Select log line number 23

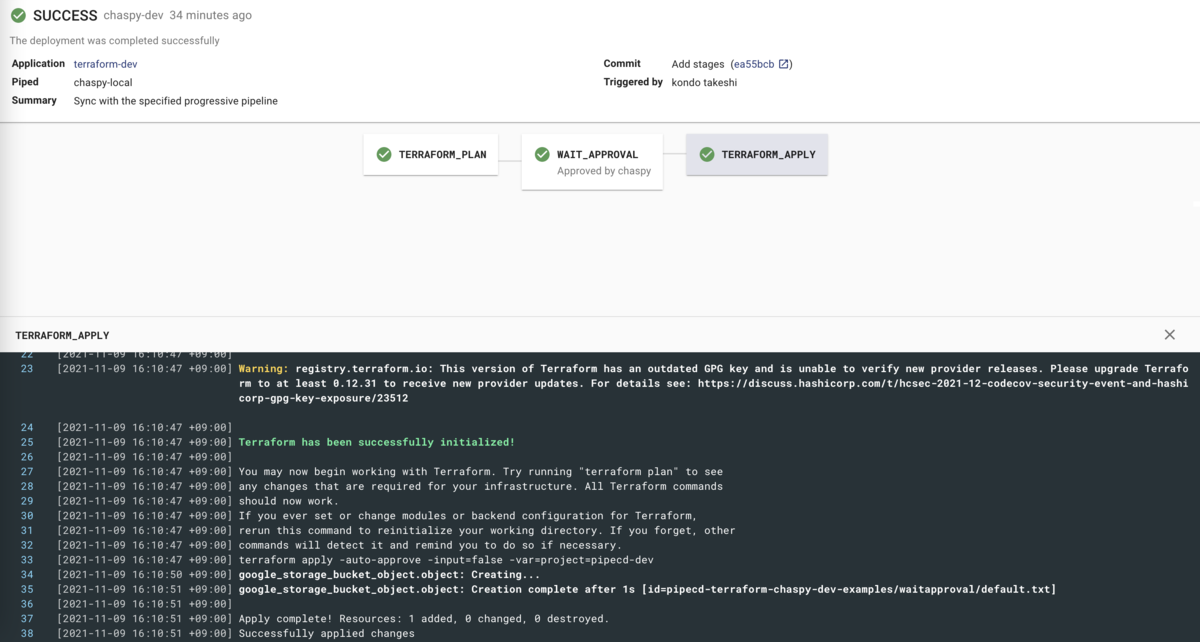26,368
